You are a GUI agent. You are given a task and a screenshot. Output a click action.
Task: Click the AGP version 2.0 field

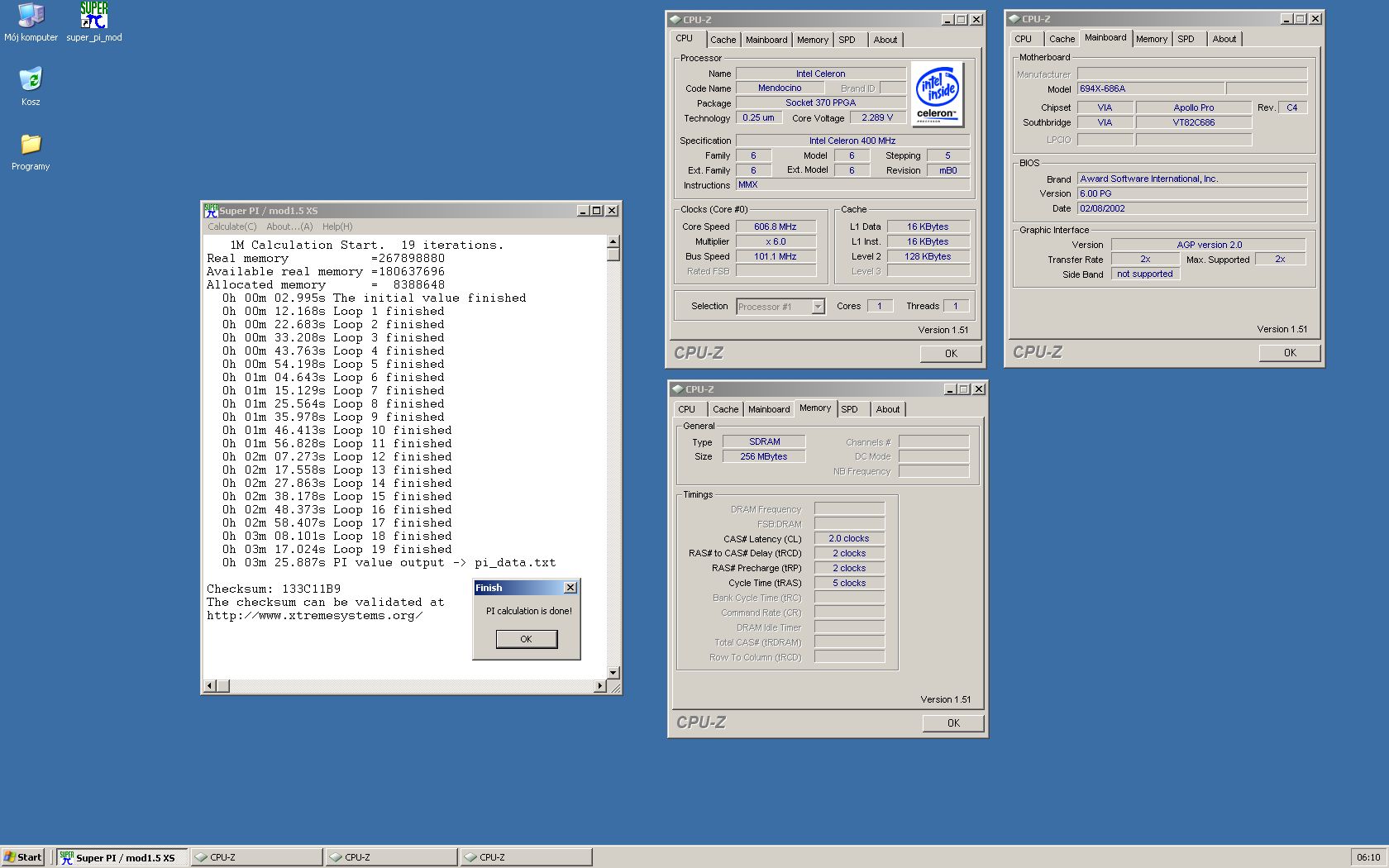1209,245
